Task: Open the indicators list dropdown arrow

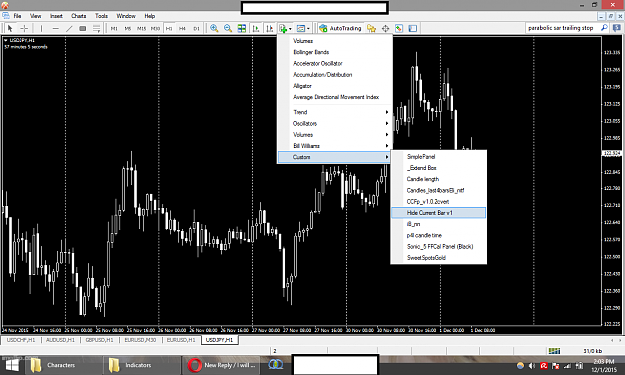Action: 290,29
